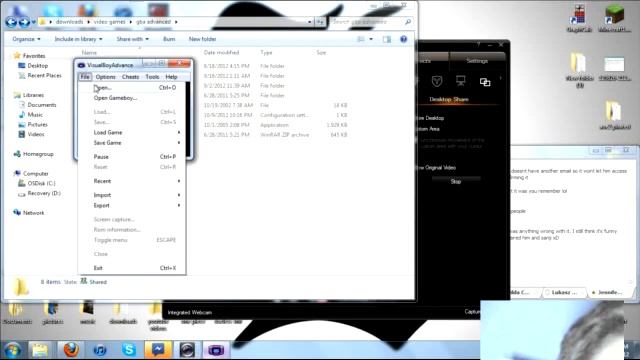Open the Share with dropdown
Screen dimensions: 640x360
133,39
